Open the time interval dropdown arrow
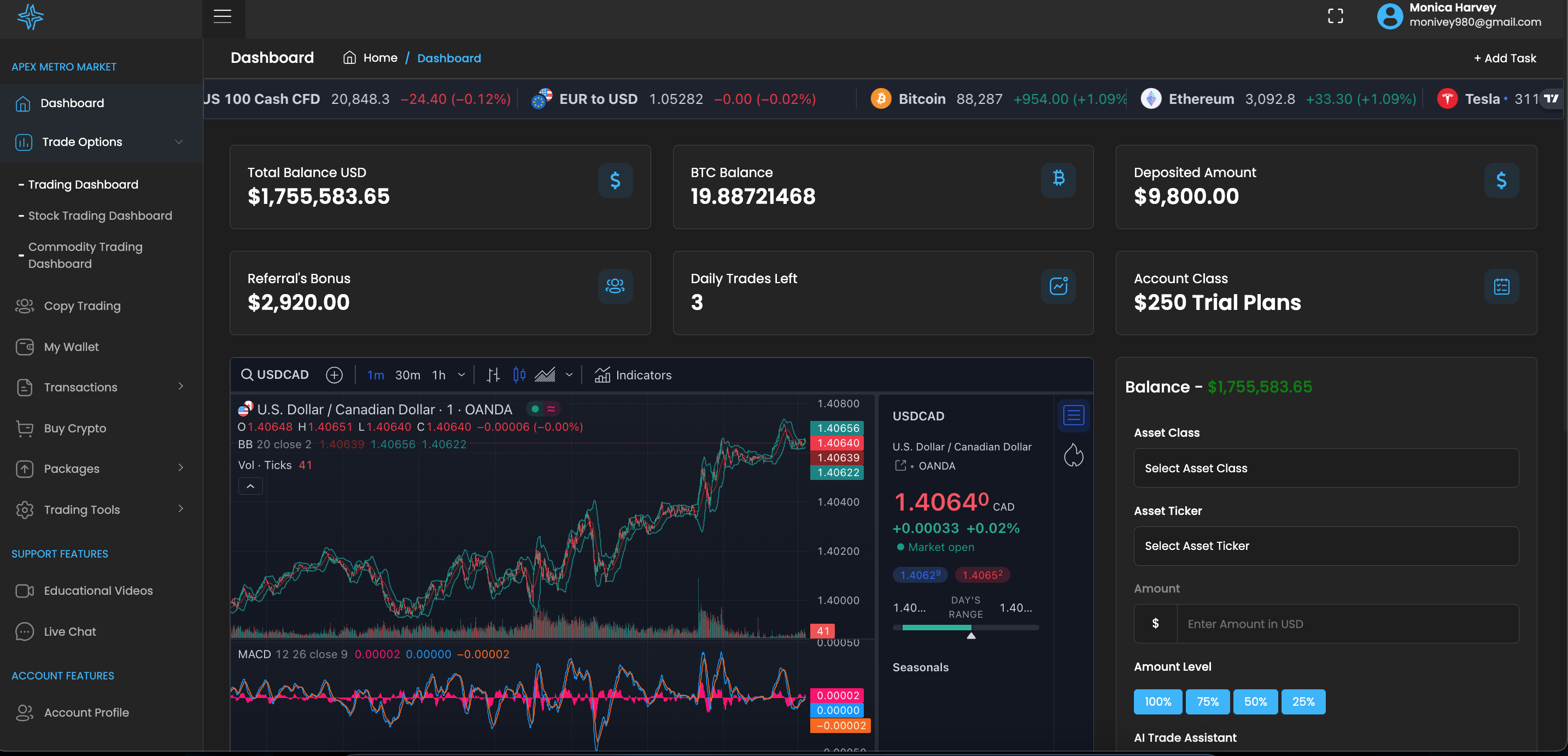Viewport: 1568px width, 756px height. 461,375
